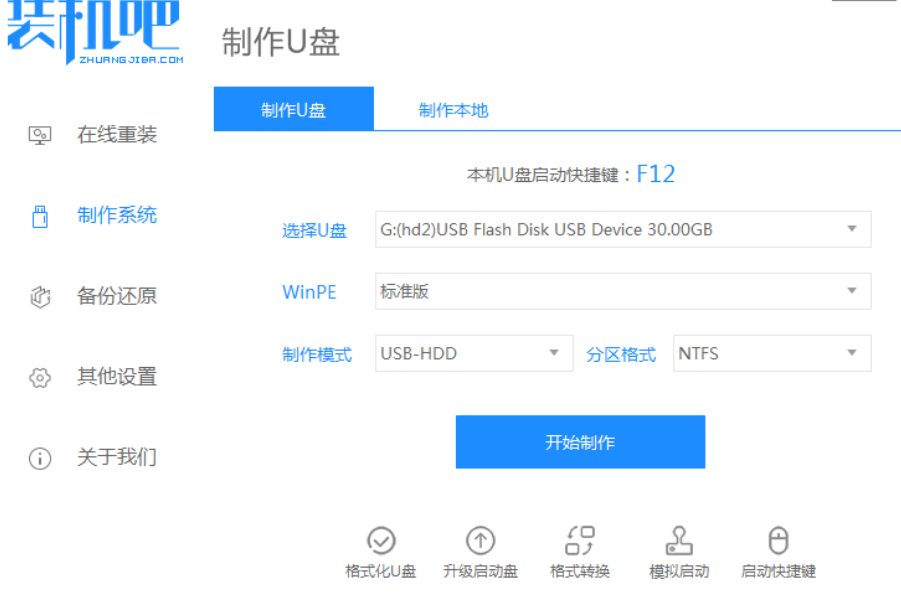This screenshot has height=600, width=901.
Task: Open the 格式转换 convert icon
Action: pos(580,541)
